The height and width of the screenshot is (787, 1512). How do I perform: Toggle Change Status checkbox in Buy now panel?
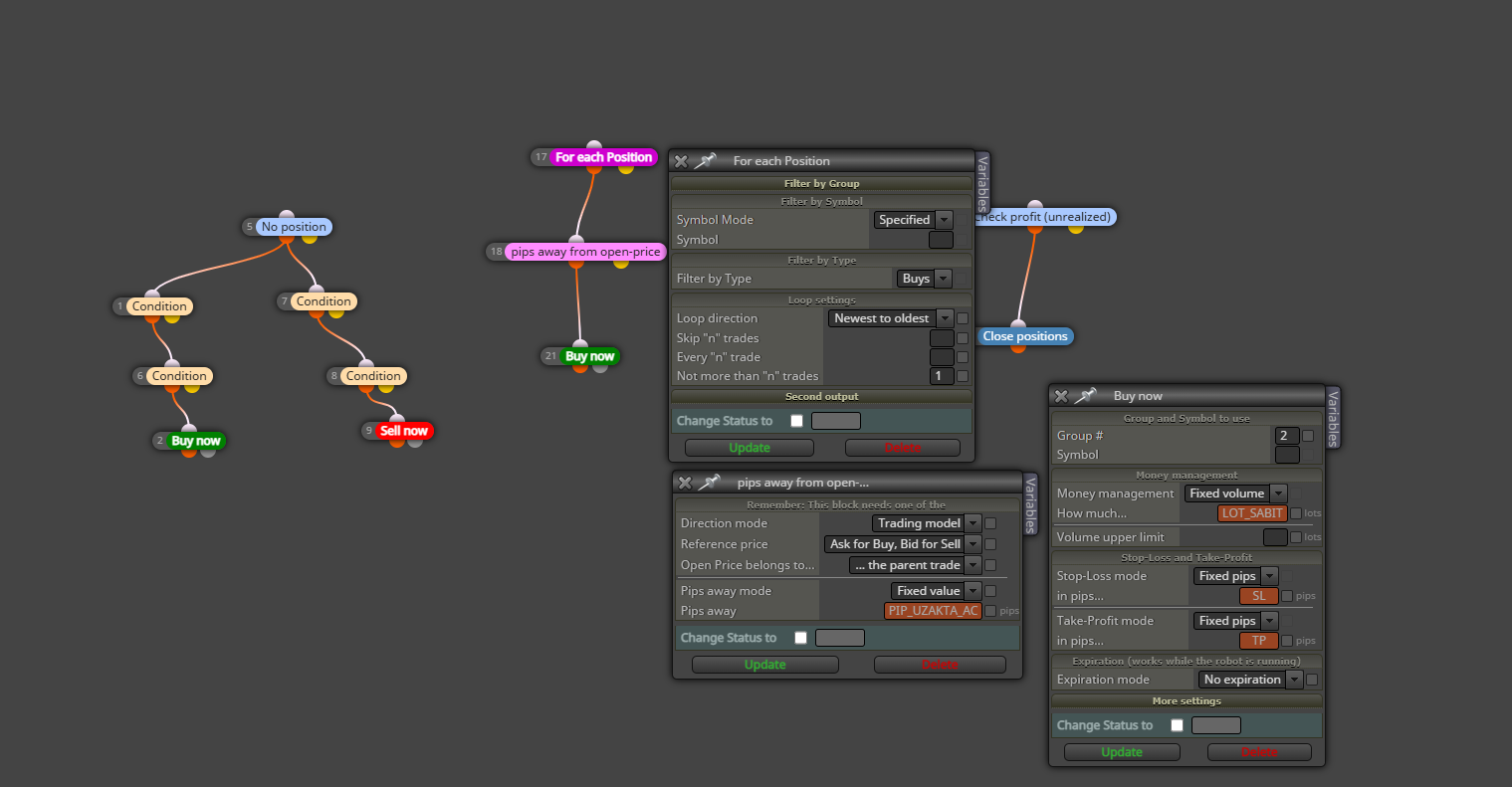click(1177, 725)
